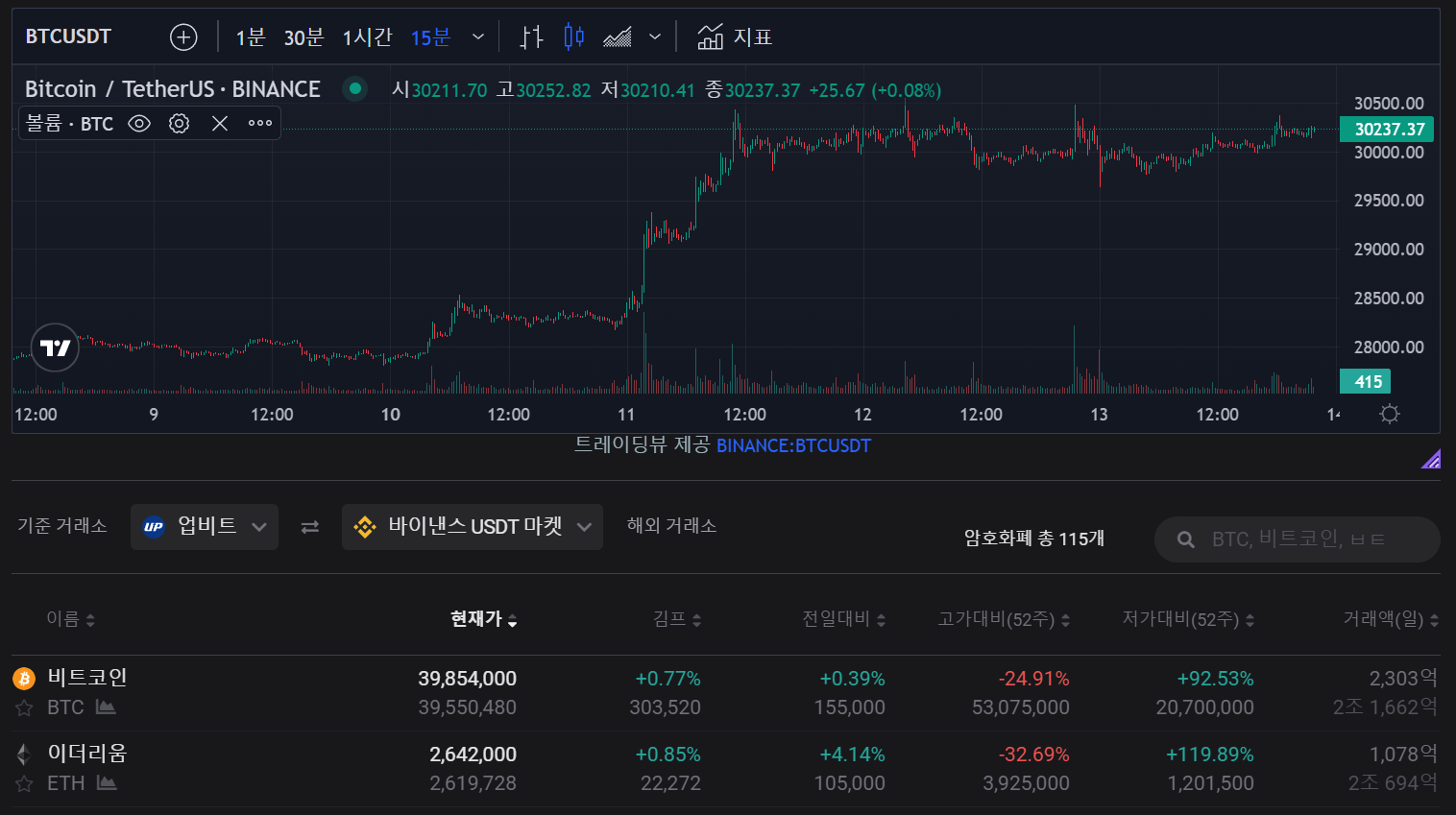
Task: Sort the table by 현재가 column
Action: coord(484,619)
